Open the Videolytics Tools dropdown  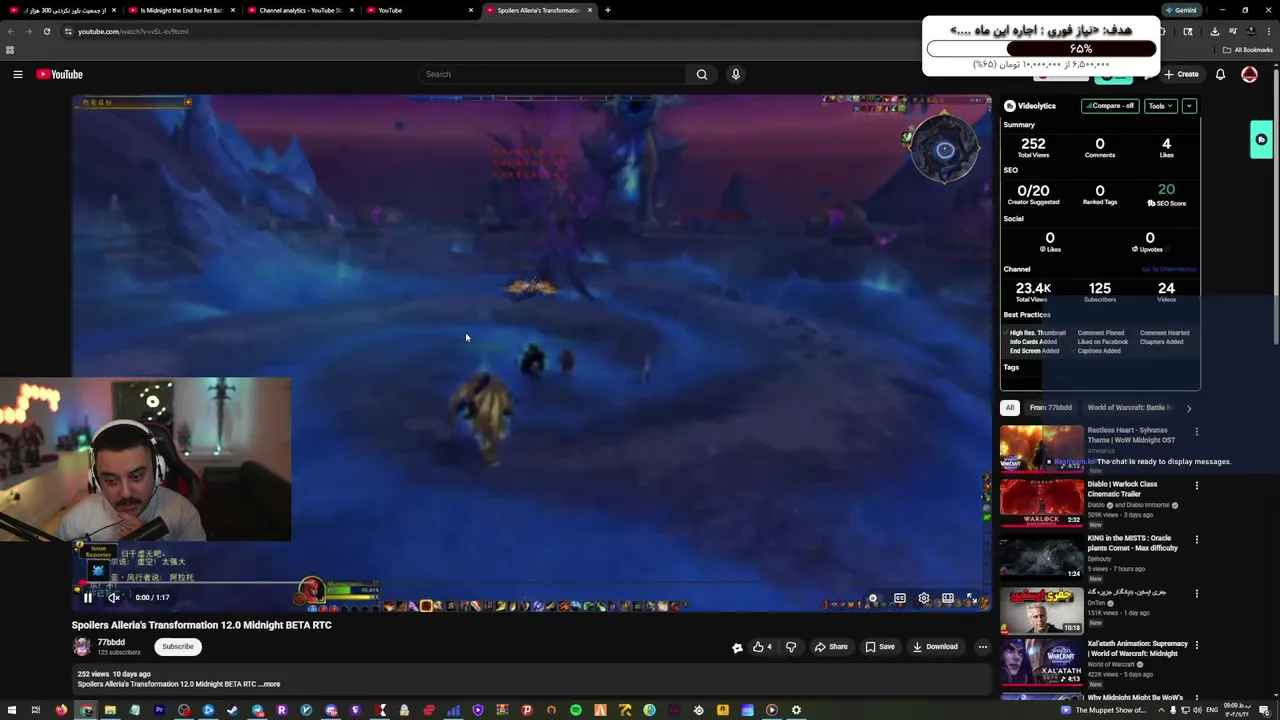pos(1160,106)
